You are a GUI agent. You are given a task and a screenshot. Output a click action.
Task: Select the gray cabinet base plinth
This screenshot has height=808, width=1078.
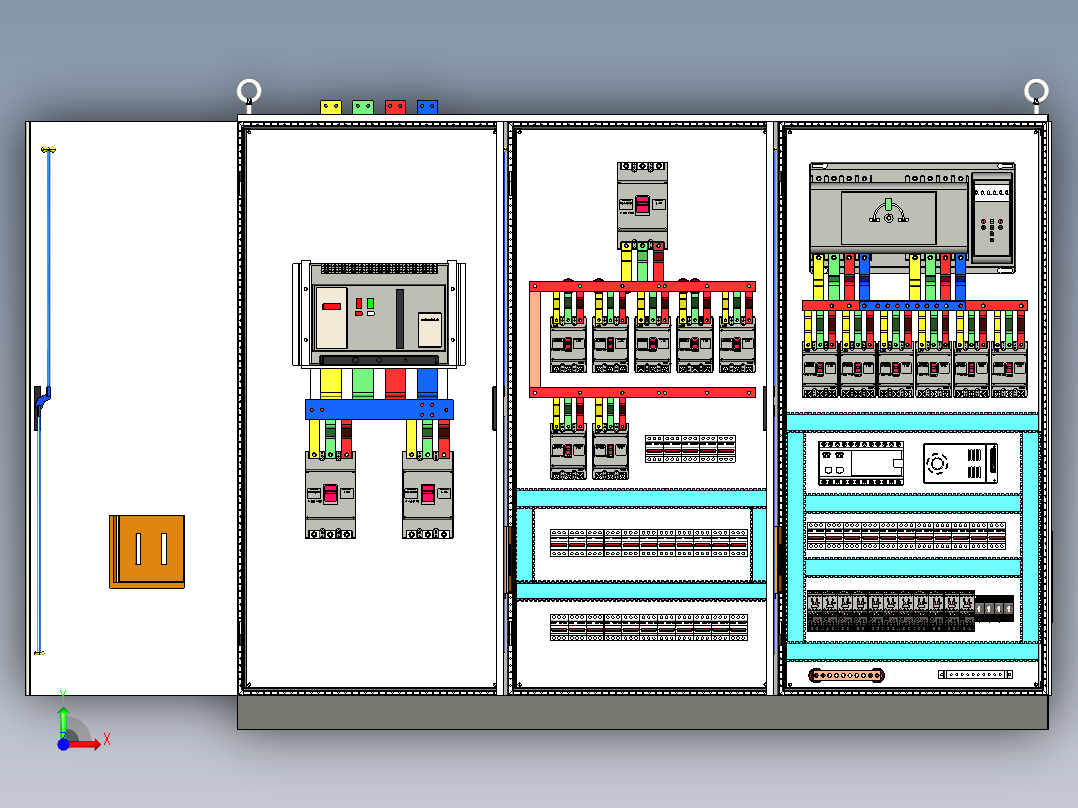coord(642,712)
